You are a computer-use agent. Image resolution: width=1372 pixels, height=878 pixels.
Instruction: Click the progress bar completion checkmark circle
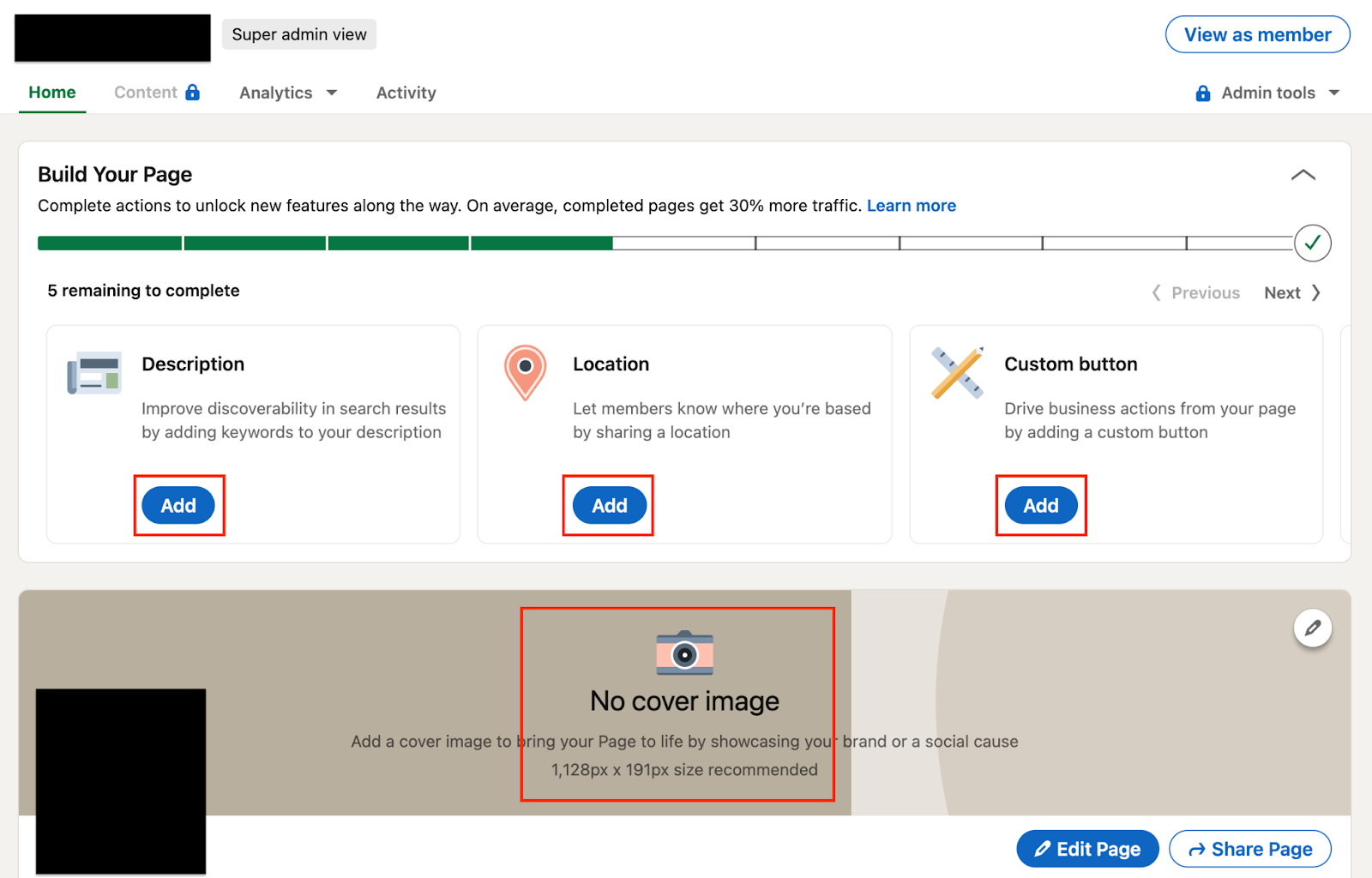[x=1312, y=244]
